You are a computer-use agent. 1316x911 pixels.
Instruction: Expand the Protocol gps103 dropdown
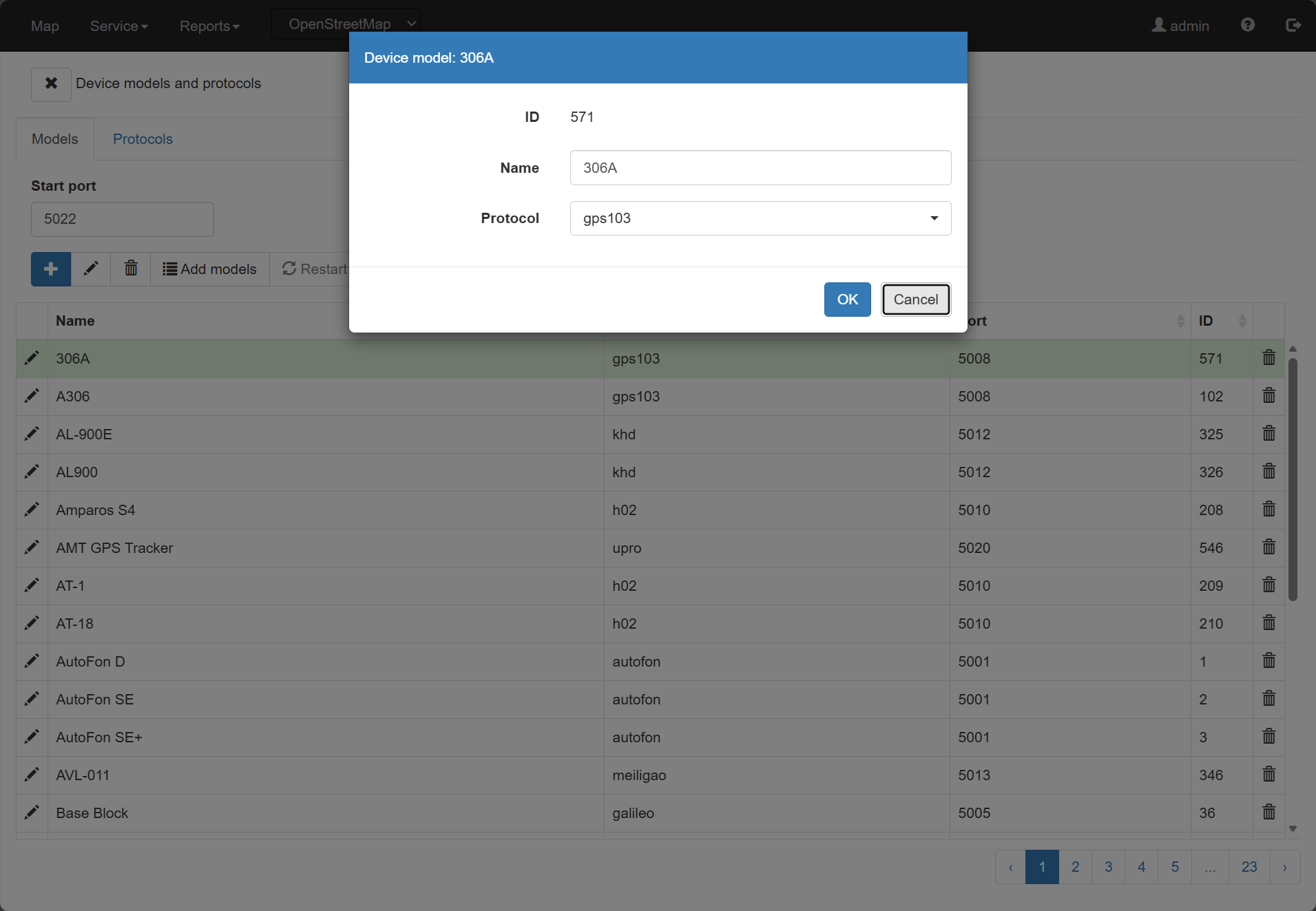click(x=760, y=218)
